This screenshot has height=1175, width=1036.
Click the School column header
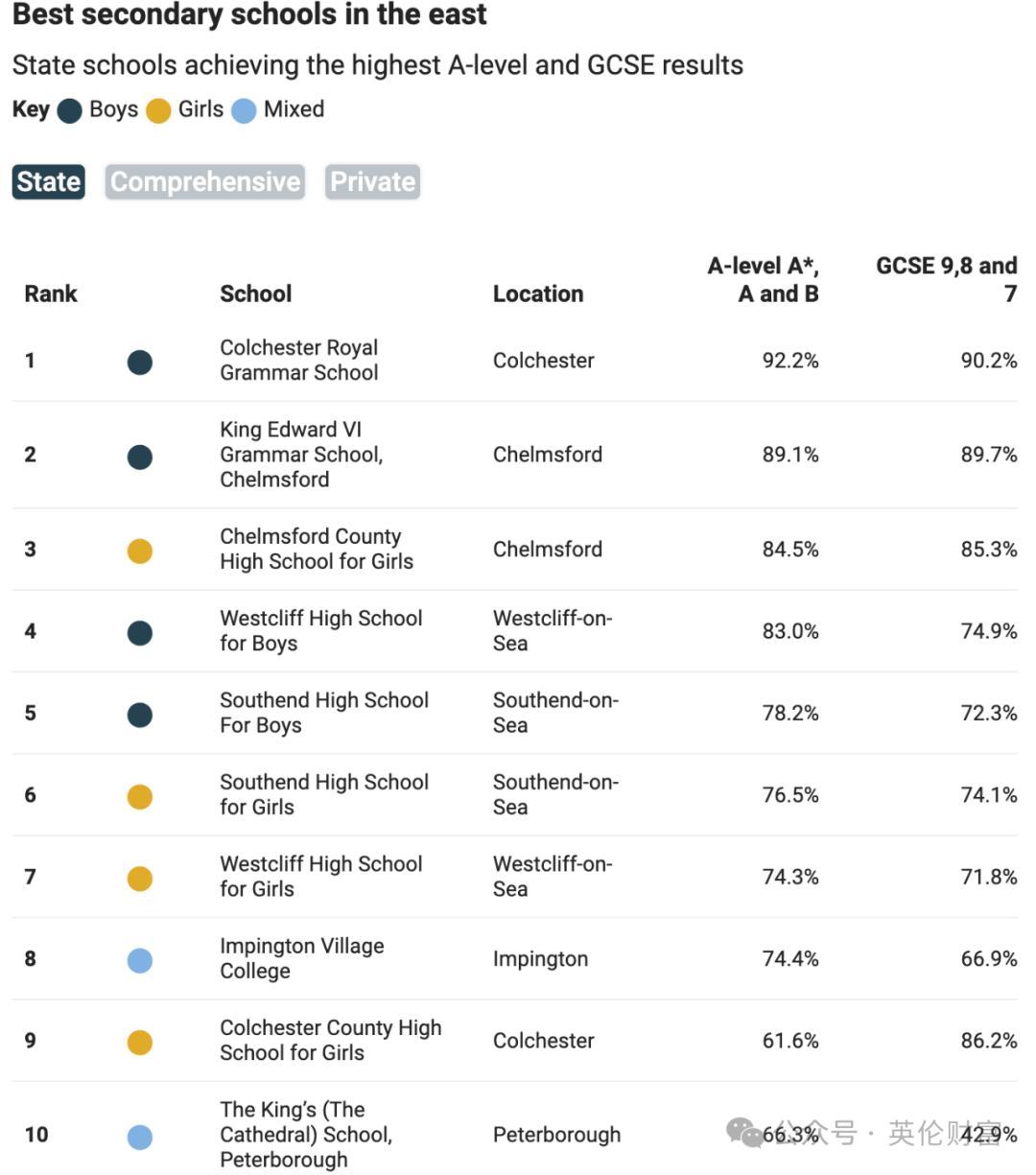[256, 294]
